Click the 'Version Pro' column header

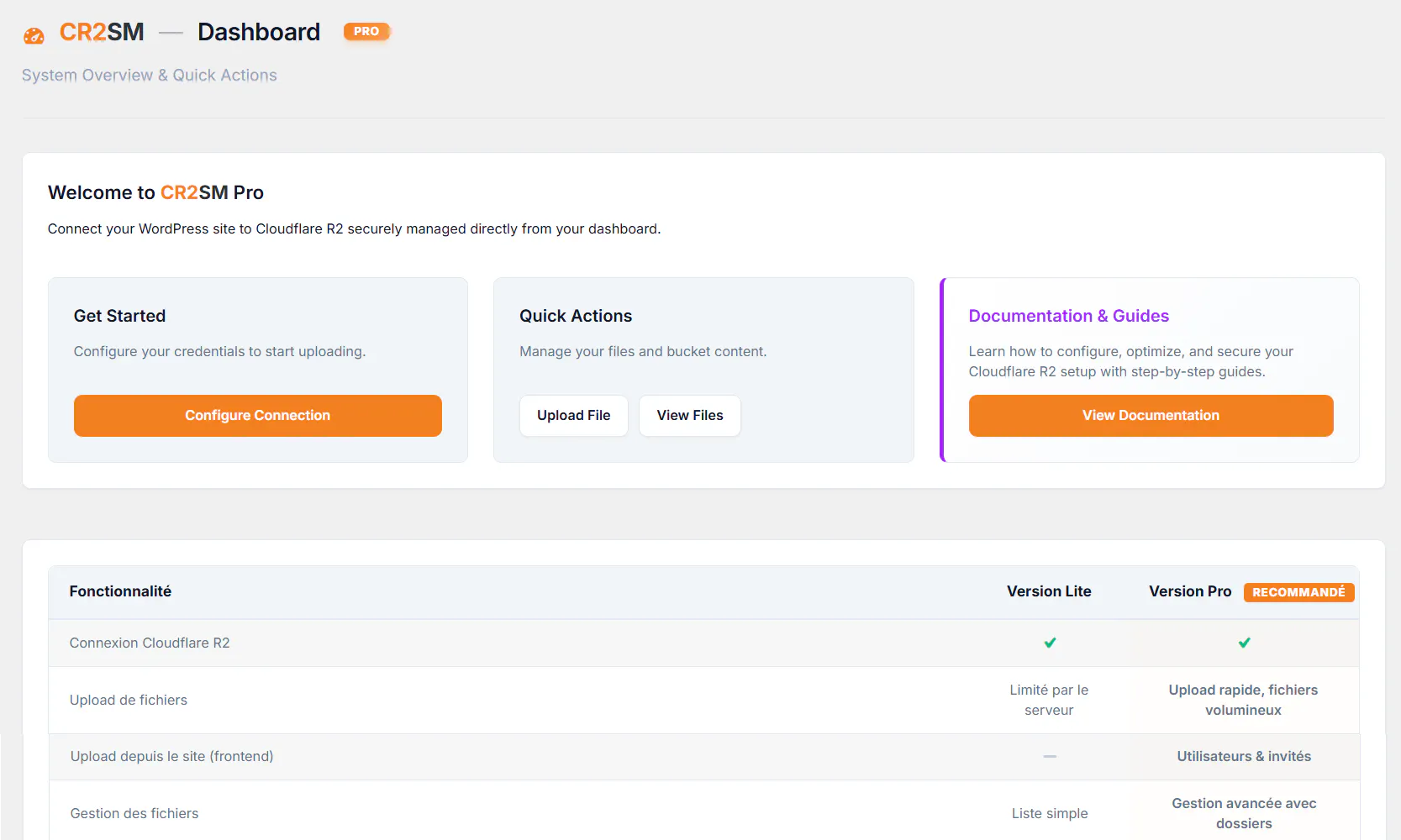(1190, 591)
